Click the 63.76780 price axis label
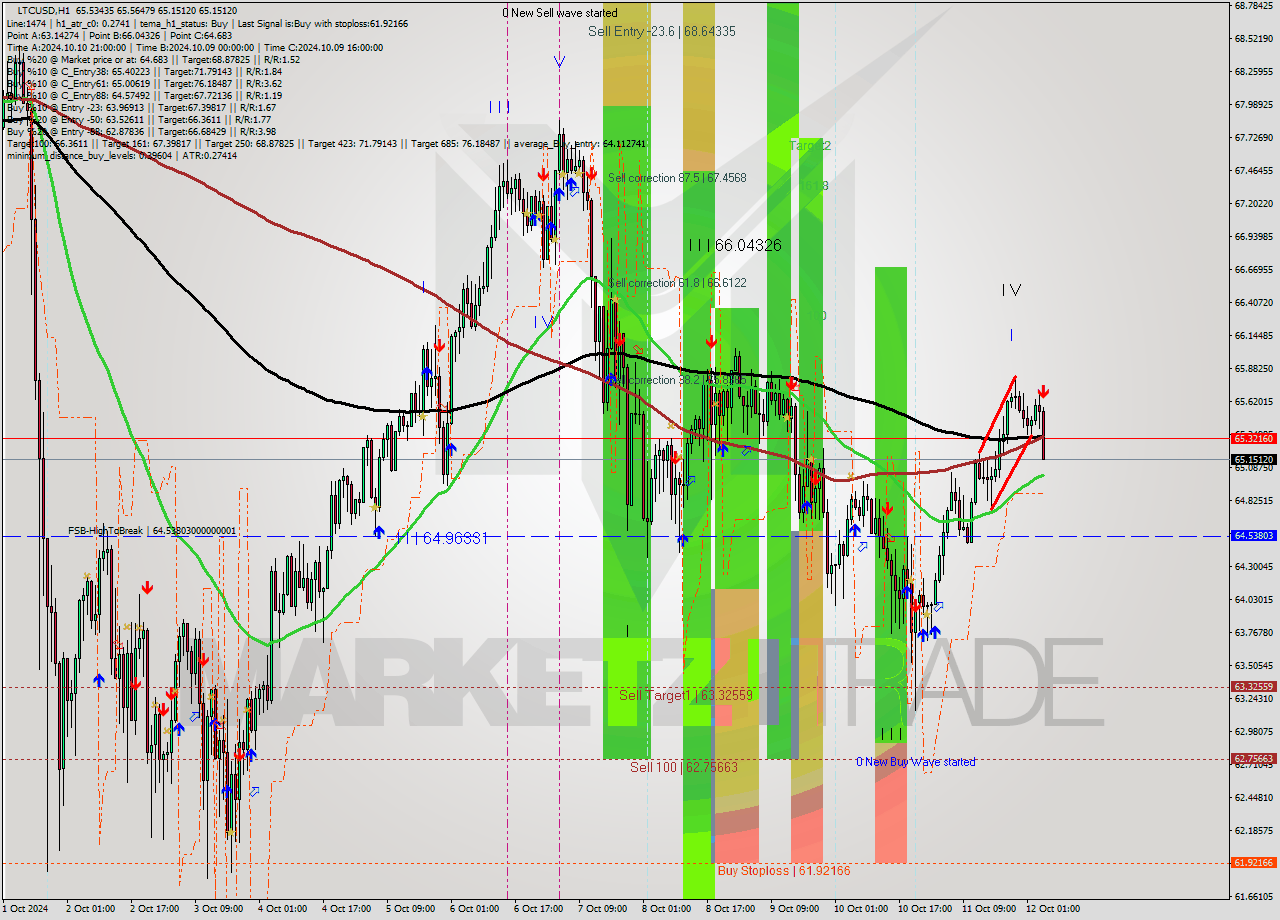This screenshot has height=920, width=1280. click(x=1253, y=633)
